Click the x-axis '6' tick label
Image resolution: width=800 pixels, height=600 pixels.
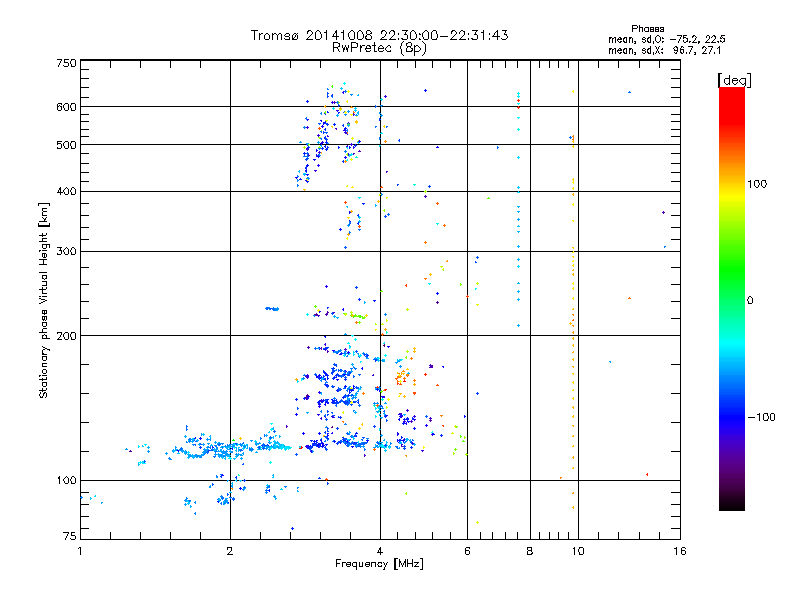coord(467,551)
